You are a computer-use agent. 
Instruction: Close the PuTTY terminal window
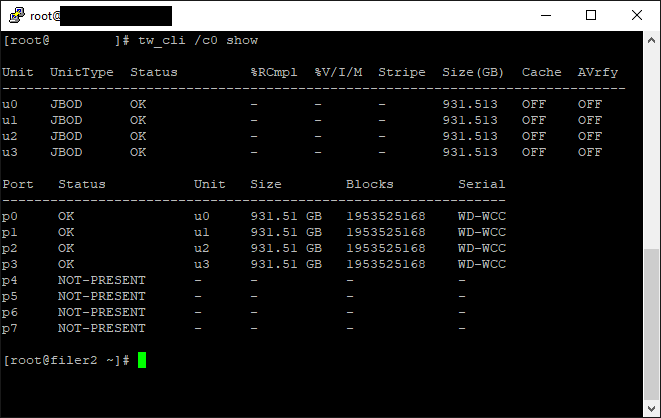637,16
